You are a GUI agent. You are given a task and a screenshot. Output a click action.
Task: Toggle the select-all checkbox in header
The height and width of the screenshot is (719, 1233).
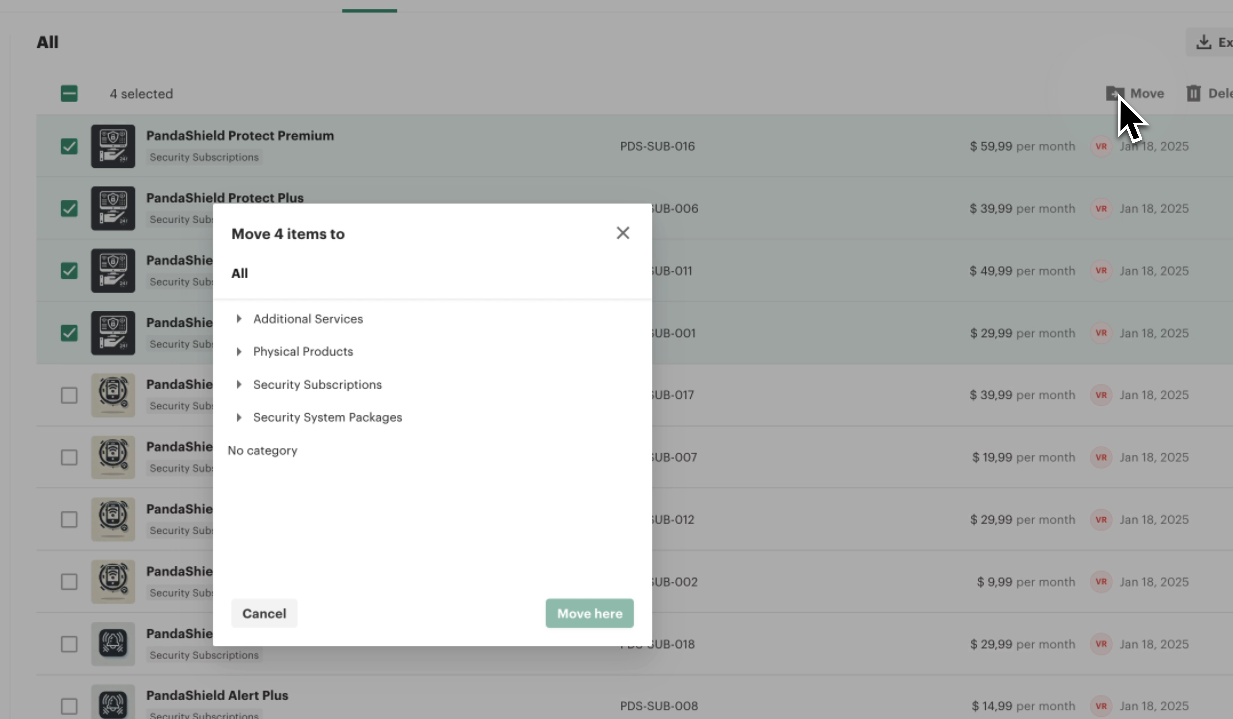coord(69,94)
